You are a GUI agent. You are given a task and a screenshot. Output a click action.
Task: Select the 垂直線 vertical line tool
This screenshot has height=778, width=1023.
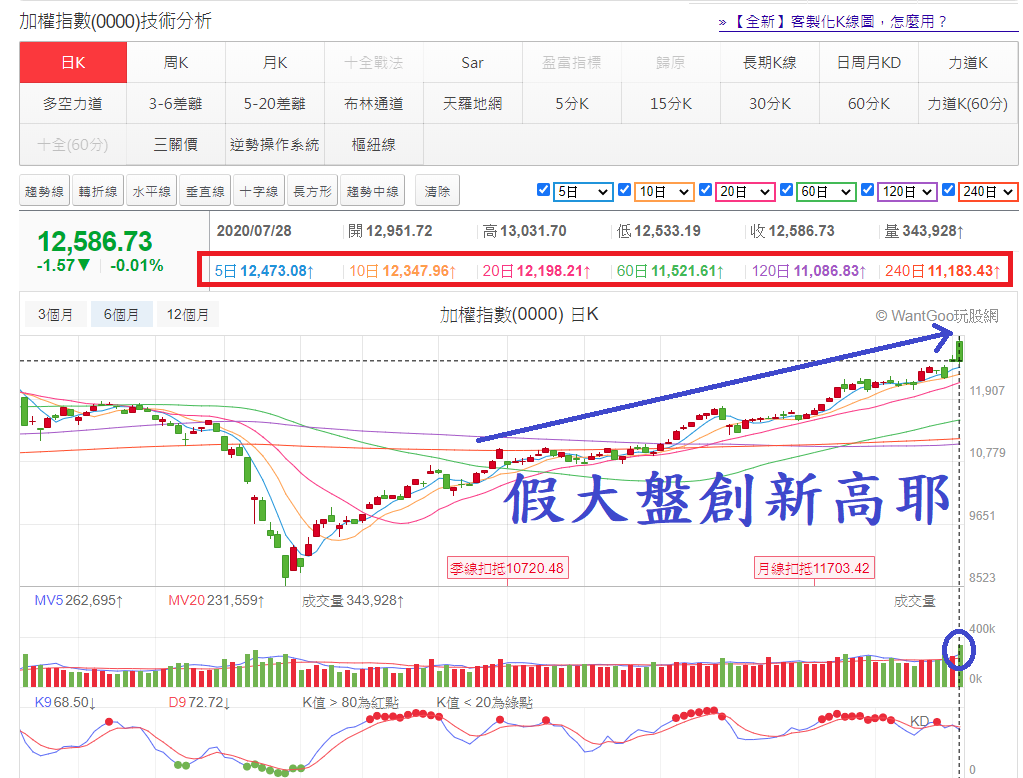[204, 190]
